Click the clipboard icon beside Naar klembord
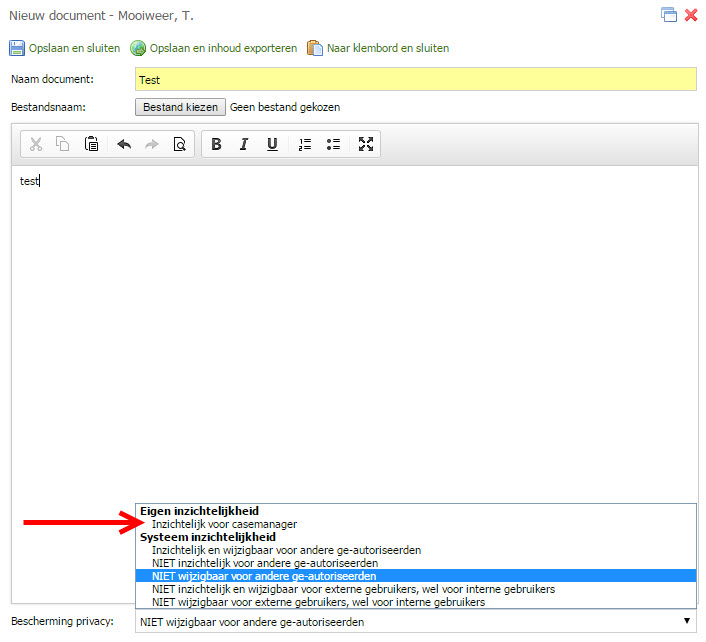Viewport: 706px width, 642px height. 315,48
